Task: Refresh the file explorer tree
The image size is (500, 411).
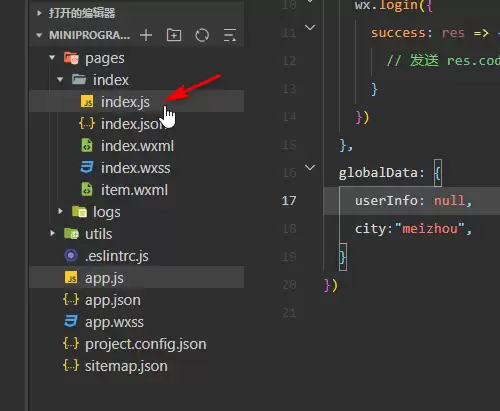Action: [202, 35]
